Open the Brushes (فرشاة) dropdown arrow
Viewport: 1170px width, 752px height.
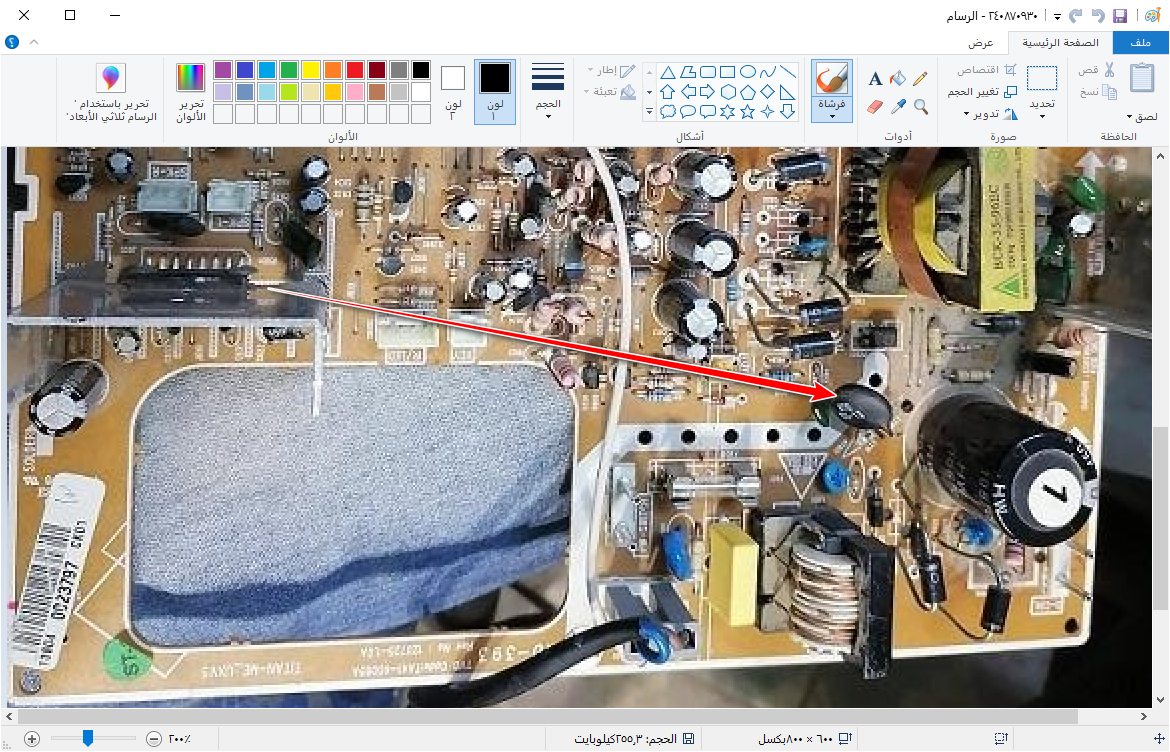click(831, 116)
